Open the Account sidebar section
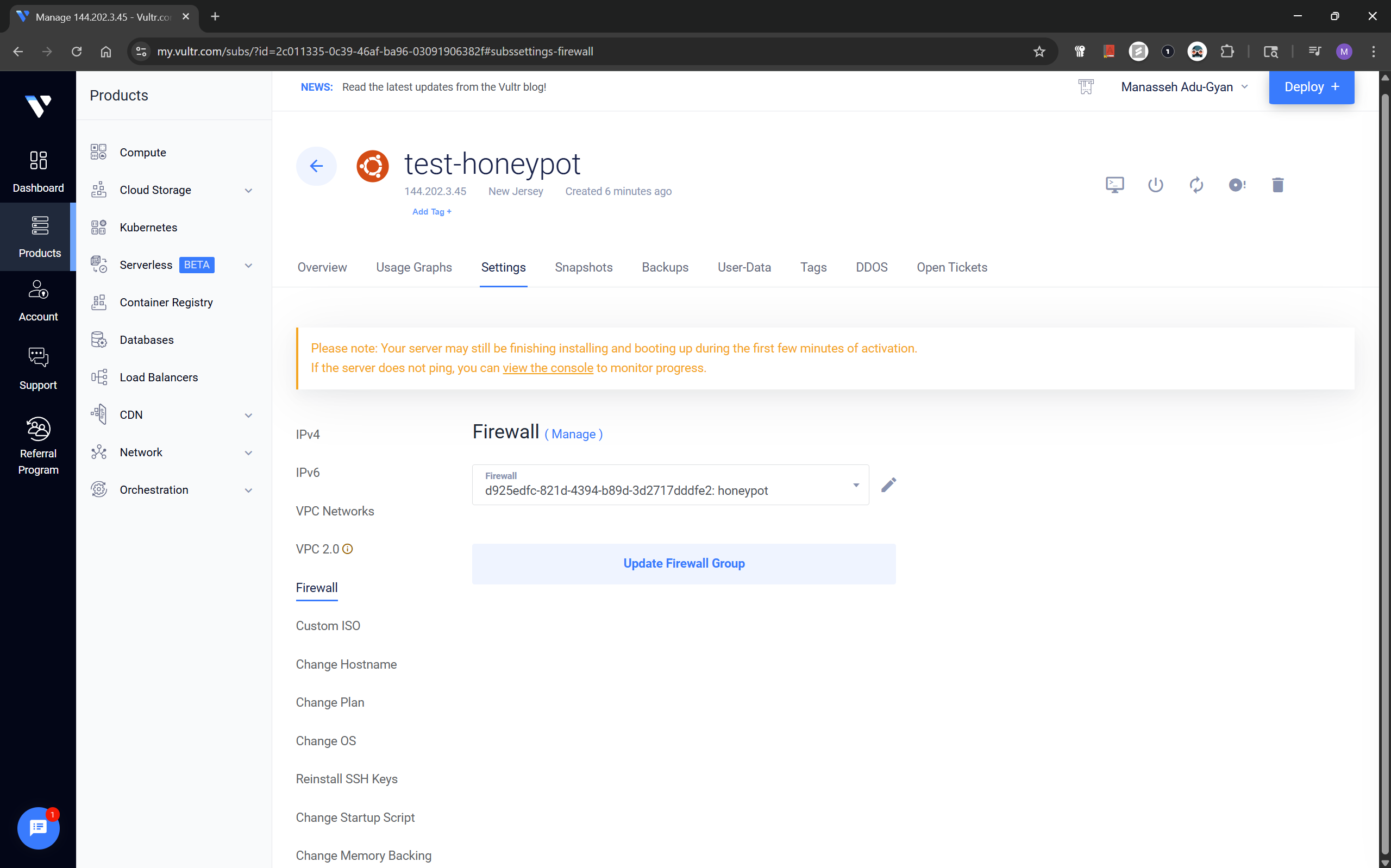1391x868 pixels. 38,301
